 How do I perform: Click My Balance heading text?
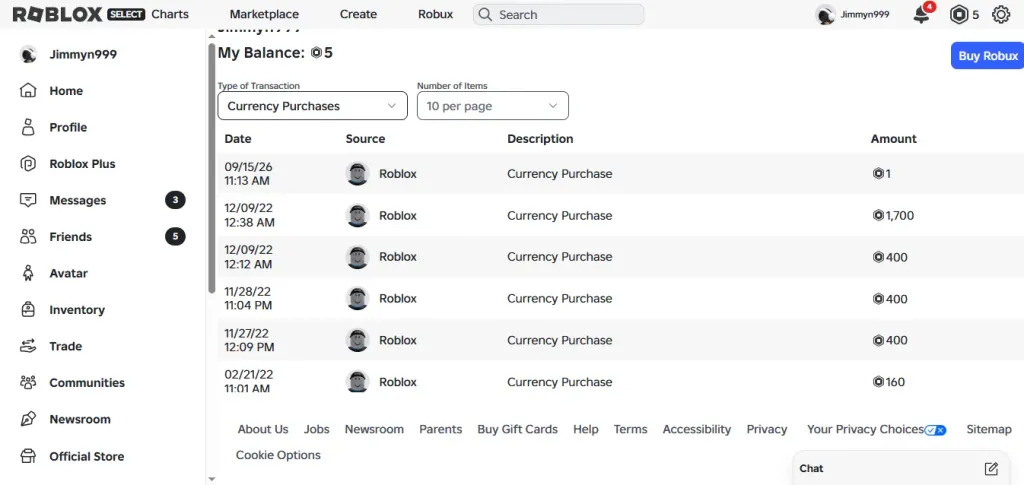click(261, 53)
